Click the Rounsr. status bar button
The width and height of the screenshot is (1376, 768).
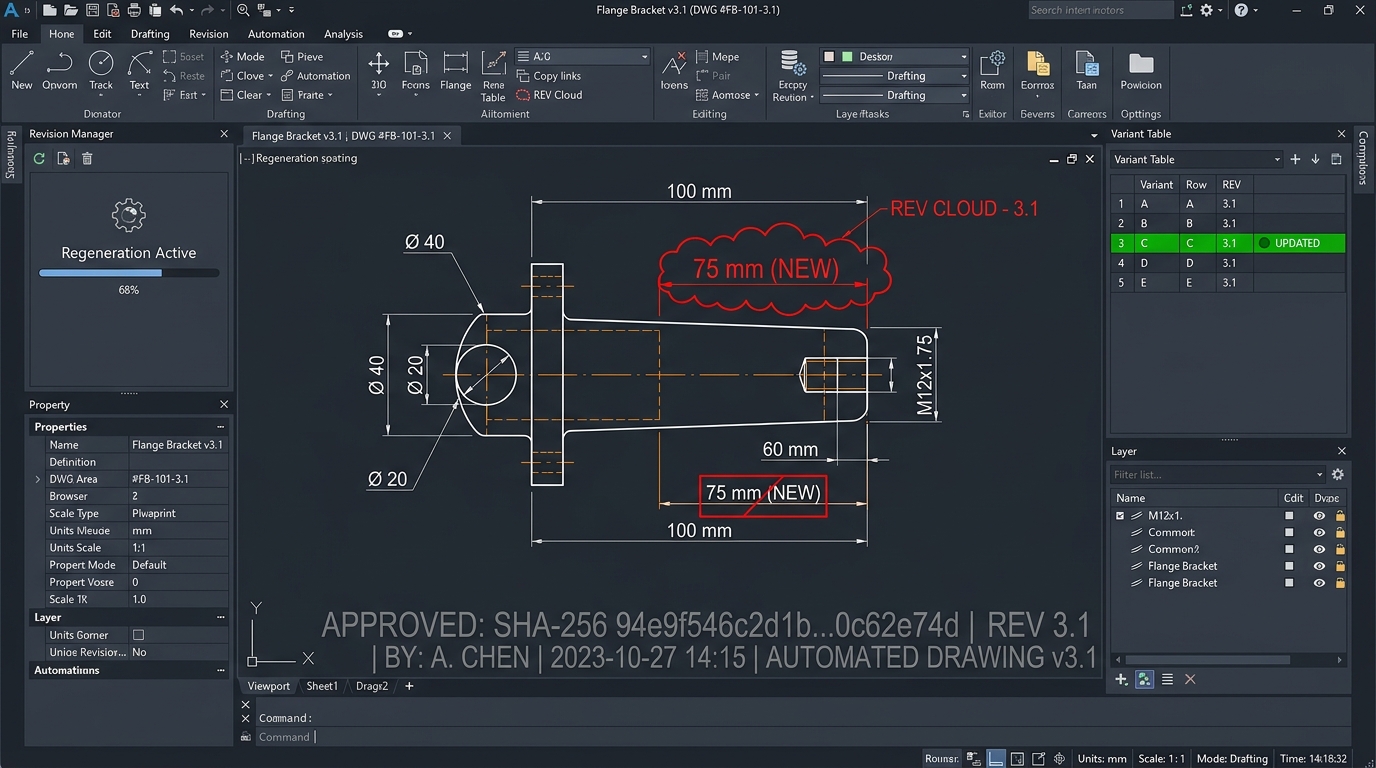[x=941, y=758]
